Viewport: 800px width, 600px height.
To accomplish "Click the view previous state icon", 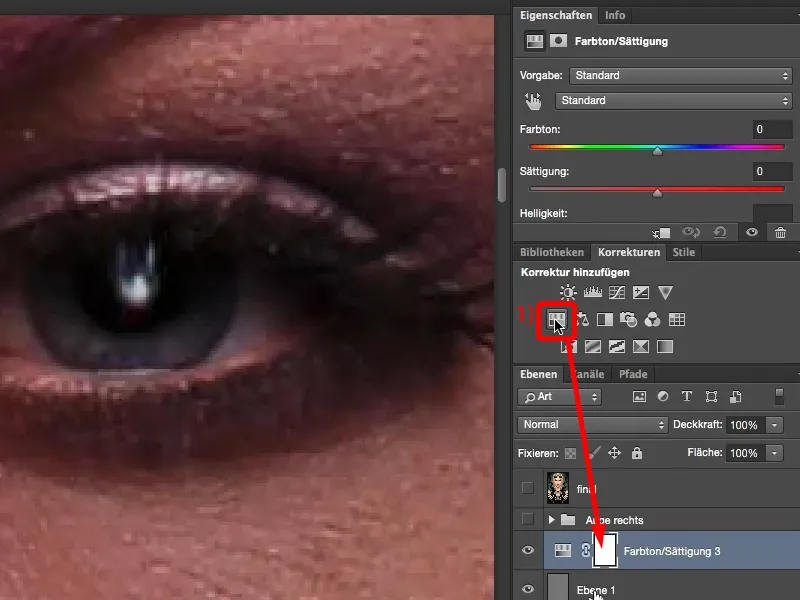I will pyautogui.click(x=691, y=233).
